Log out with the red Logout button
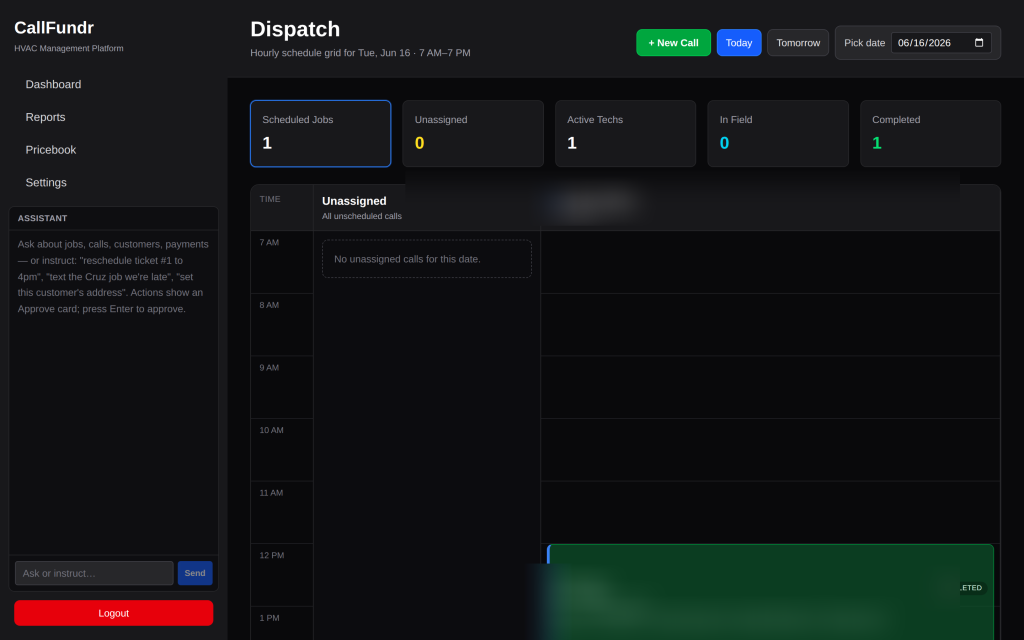 [x=114, y=613]
